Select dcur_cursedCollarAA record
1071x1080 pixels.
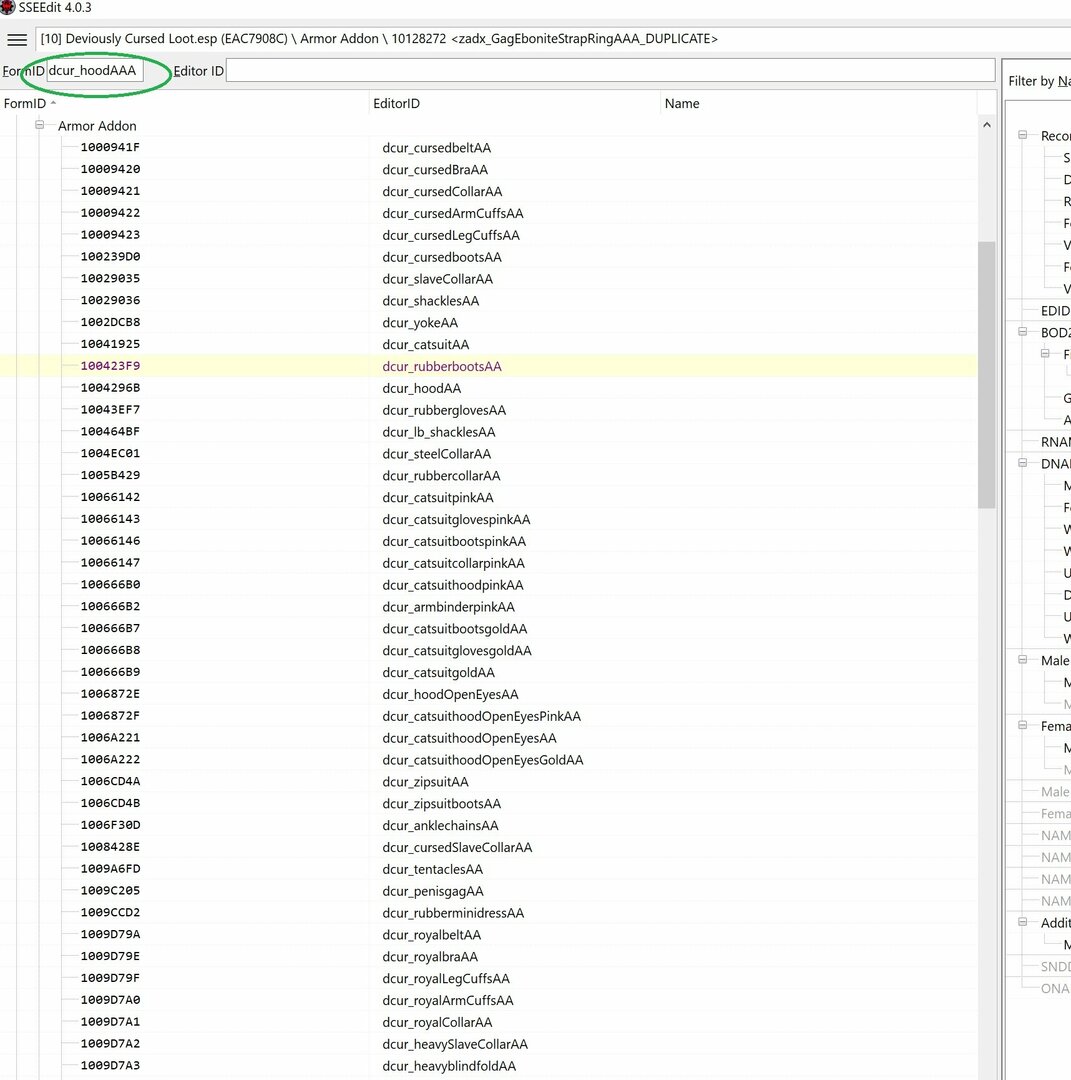[x=489, y=191]
